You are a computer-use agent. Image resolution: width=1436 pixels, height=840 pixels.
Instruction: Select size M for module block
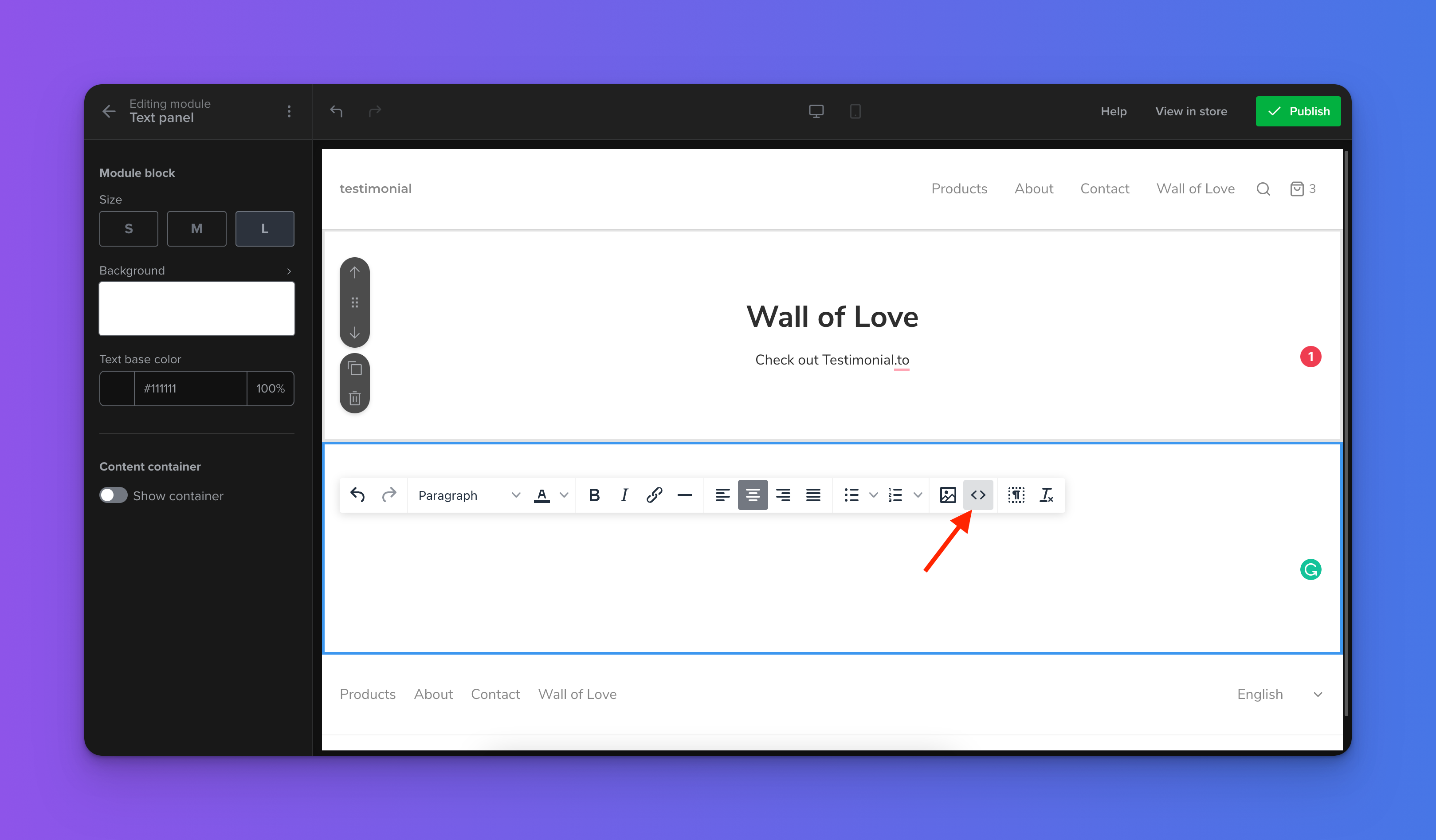click(x=196, y=228)
